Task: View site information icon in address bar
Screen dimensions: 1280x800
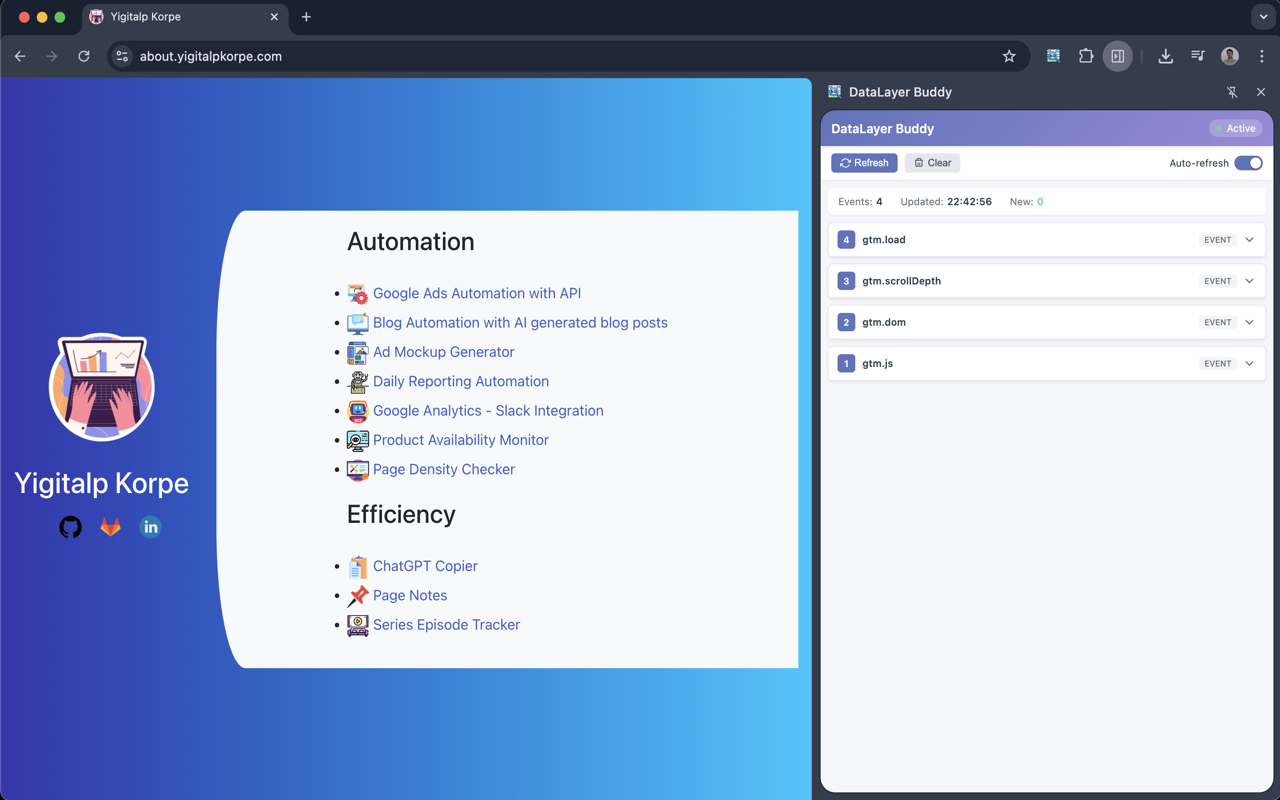Action: click(x=122, y=56)
